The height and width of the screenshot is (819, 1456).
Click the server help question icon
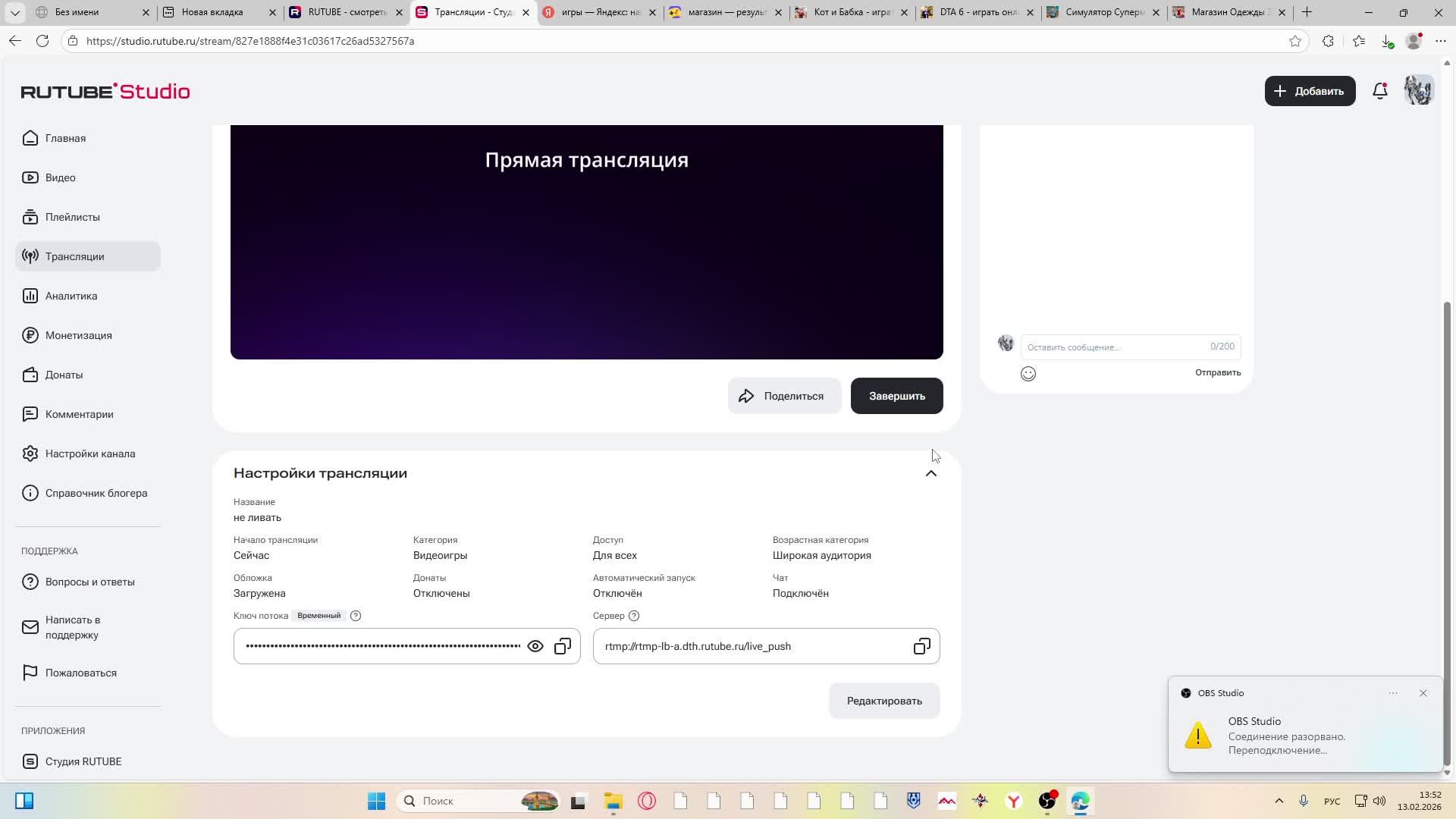tap(634, 616)
